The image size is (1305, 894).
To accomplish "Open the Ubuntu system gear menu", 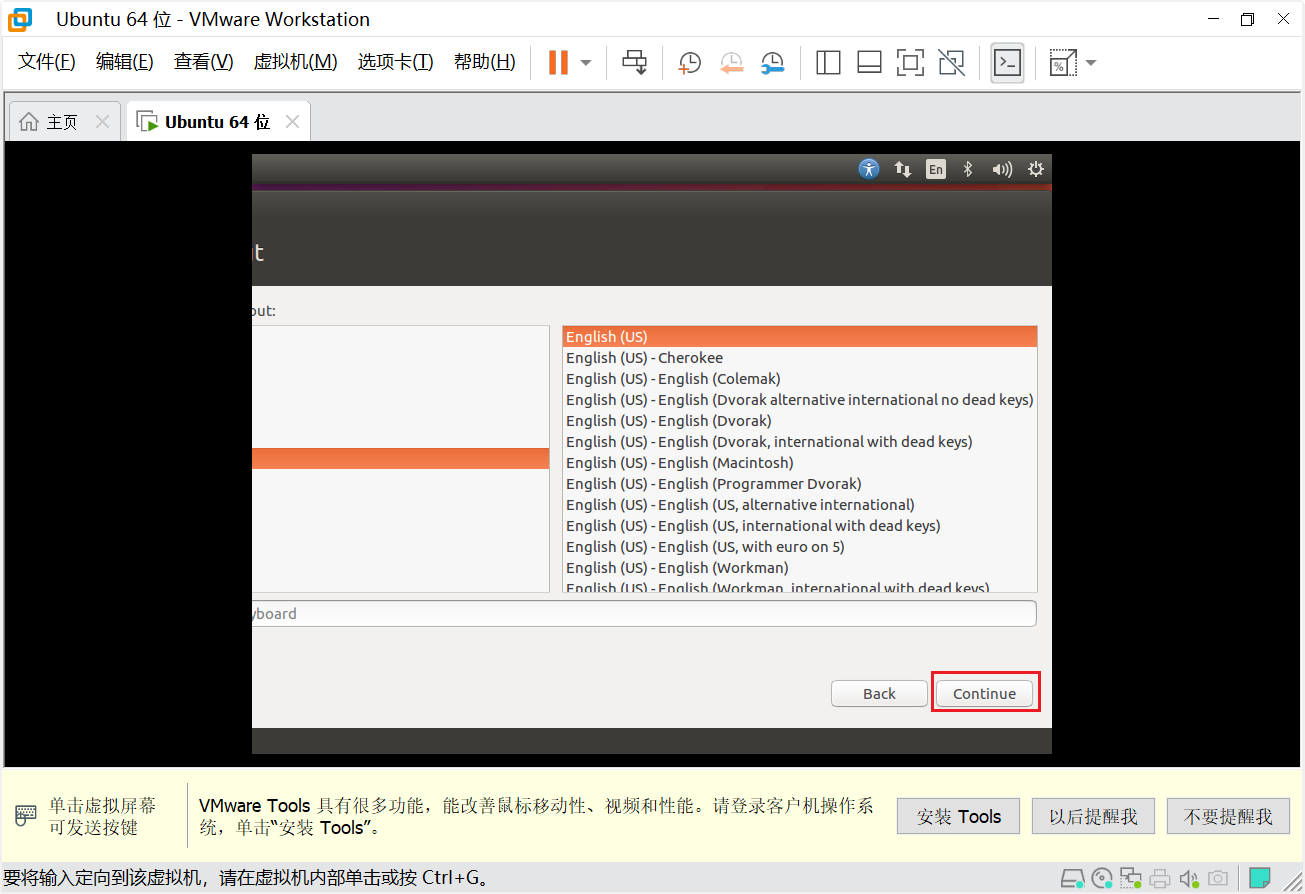I will pos(1036,169).
